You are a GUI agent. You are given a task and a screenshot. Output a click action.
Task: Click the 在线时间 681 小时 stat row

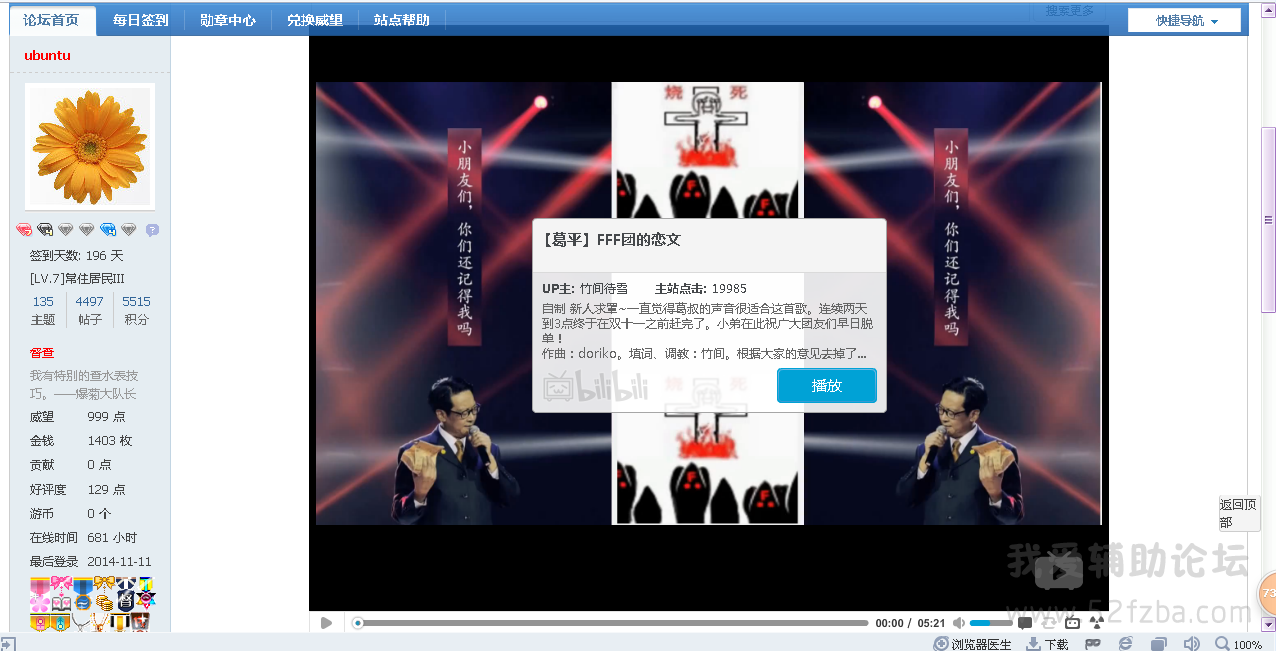click(x=84, y=538)
